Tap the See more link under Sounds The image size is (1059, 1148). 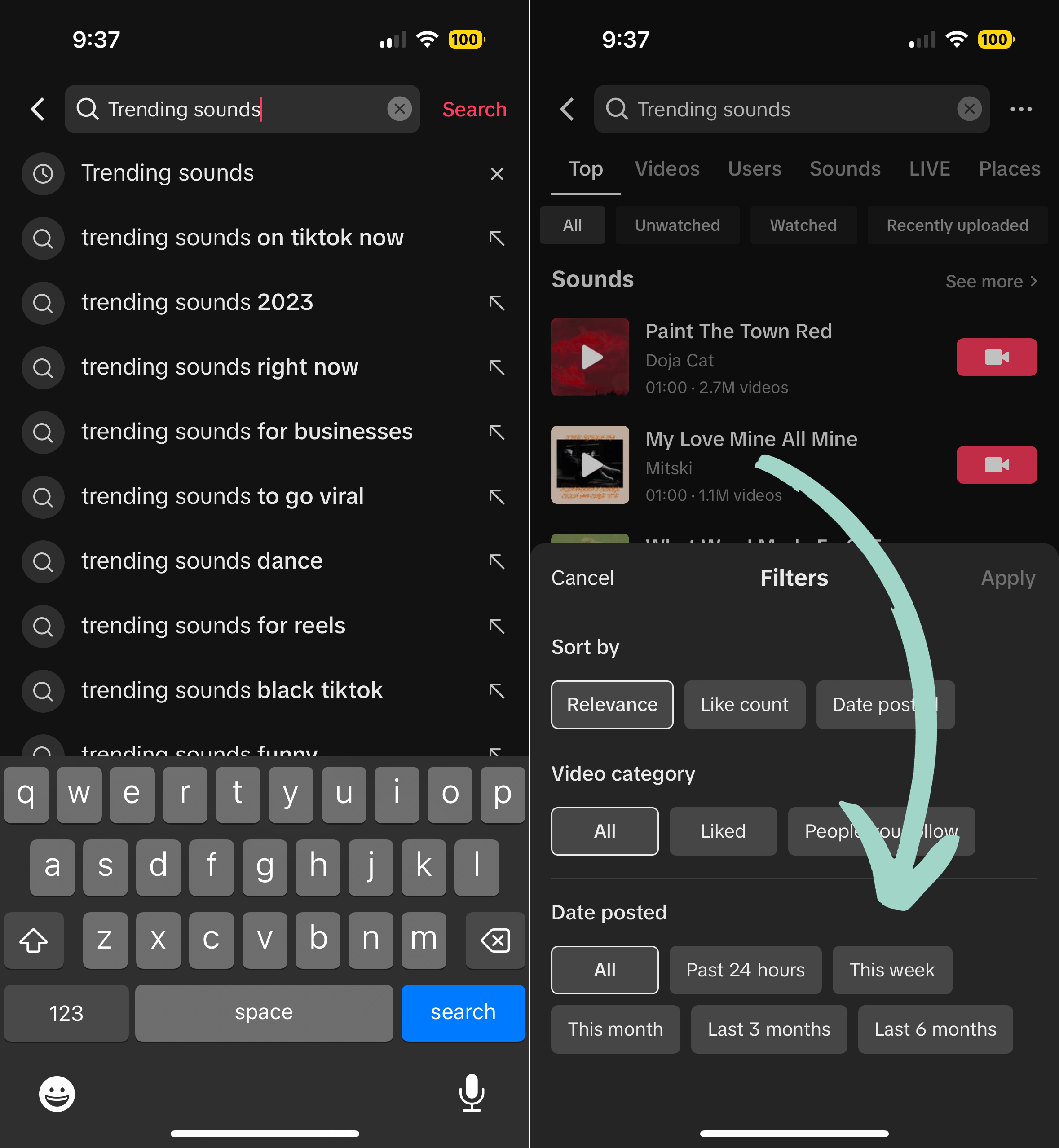(x=990, y=282)
